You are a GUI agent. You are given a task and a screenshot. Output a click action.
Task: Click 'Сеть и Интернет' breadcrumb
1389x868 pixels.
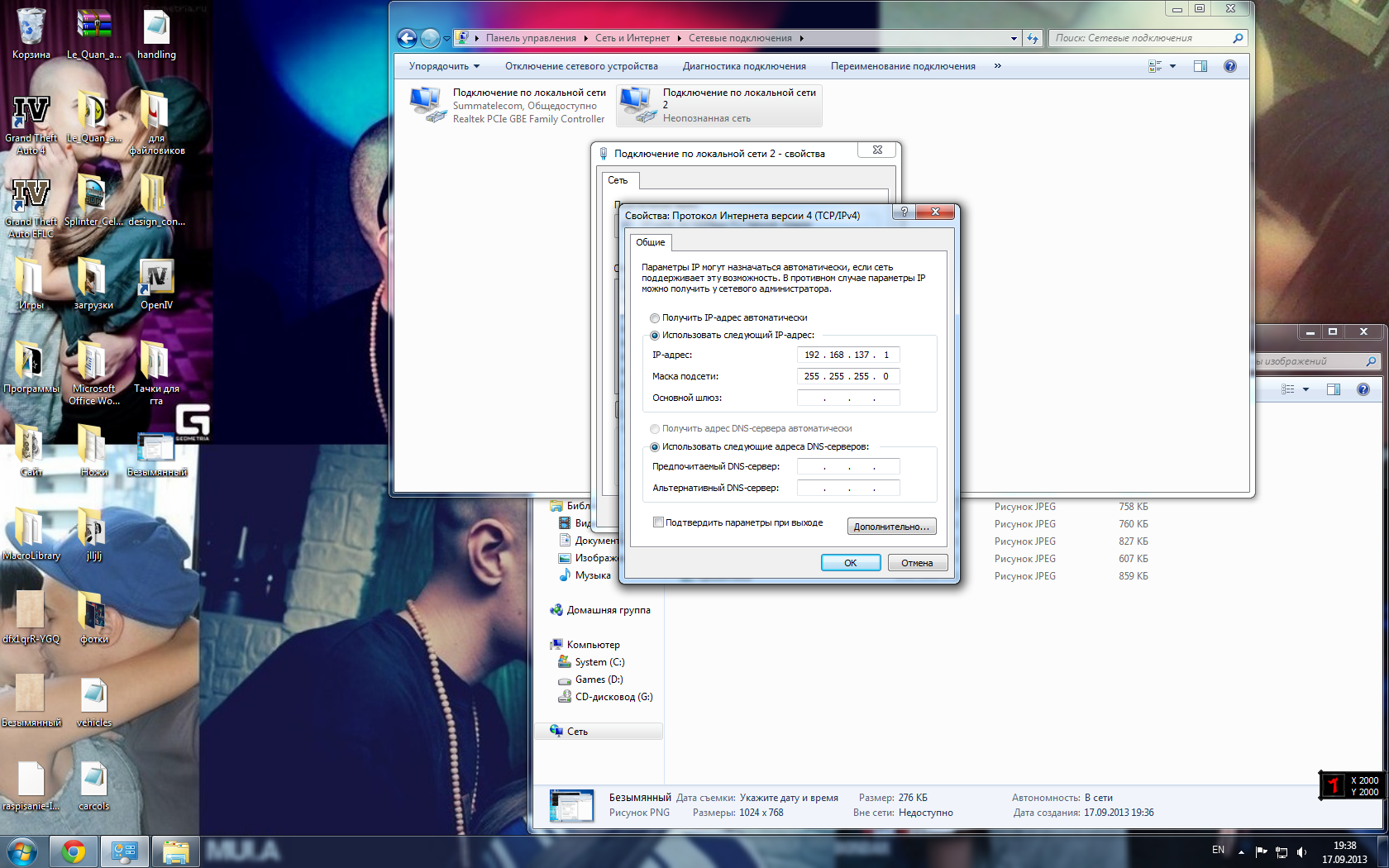coord(632,38)
